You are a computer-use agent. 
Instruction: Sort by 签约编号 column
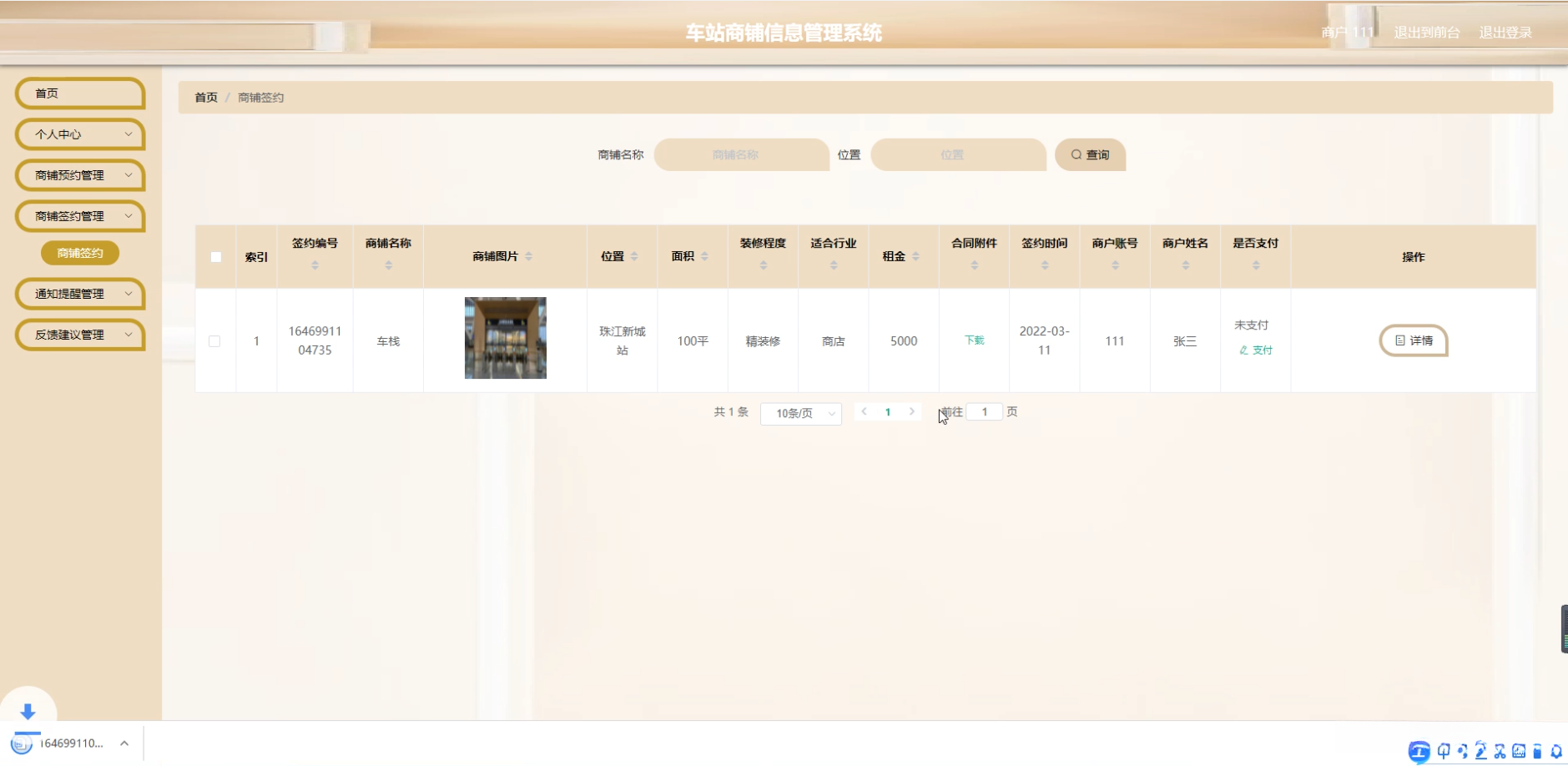pyautogui.click(x=315, y=265)
